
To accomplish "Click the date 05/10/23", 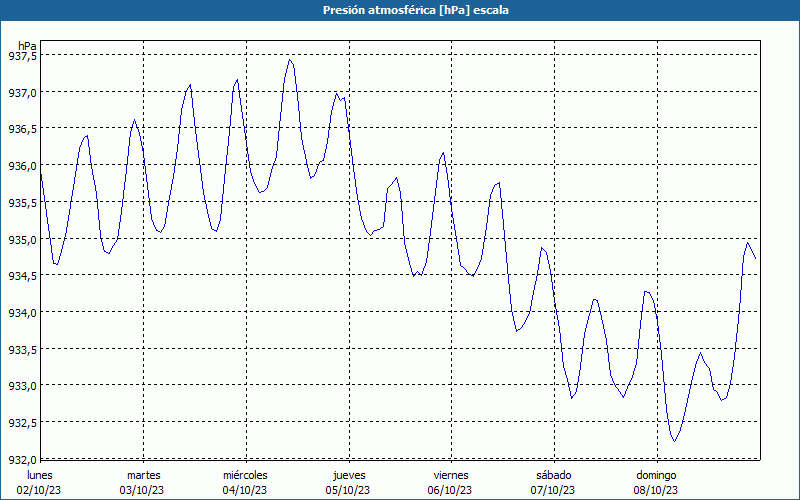I will 347,490.
